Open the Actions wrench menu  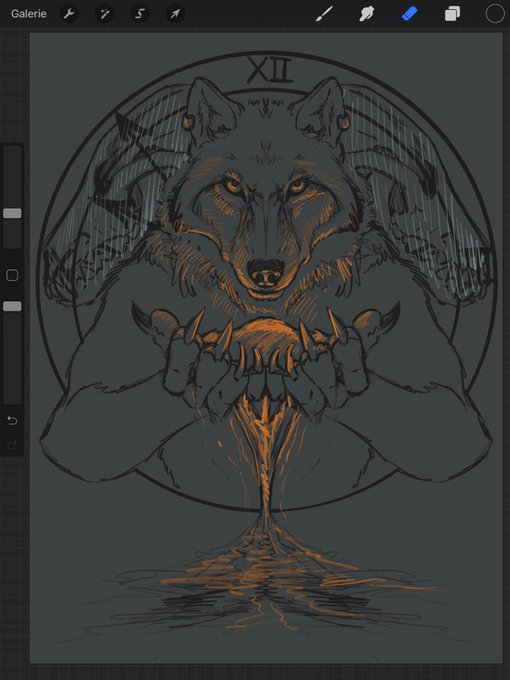[69, 14]
